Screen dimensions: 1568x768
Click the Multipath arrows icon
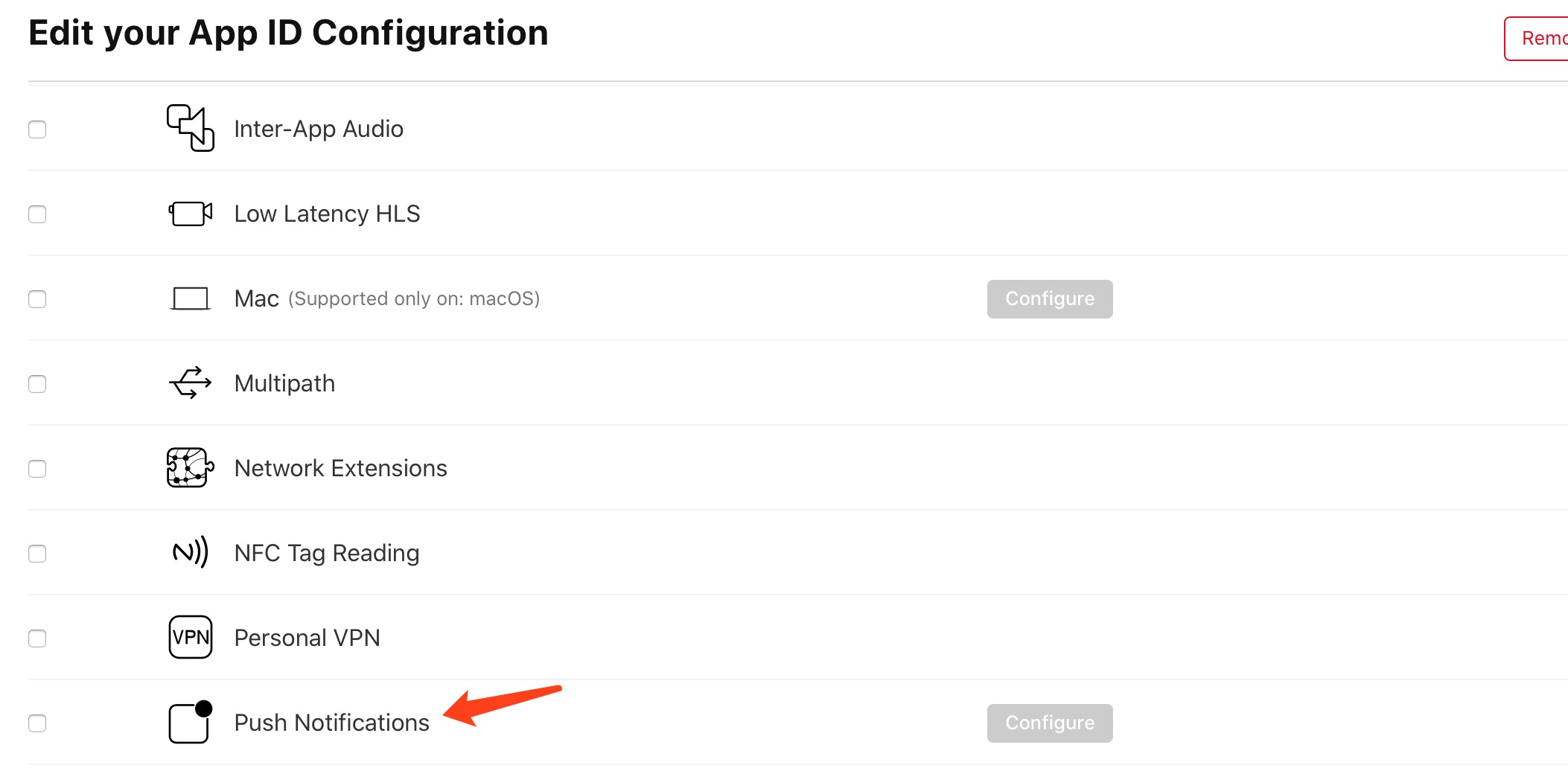tap(191, 383)
